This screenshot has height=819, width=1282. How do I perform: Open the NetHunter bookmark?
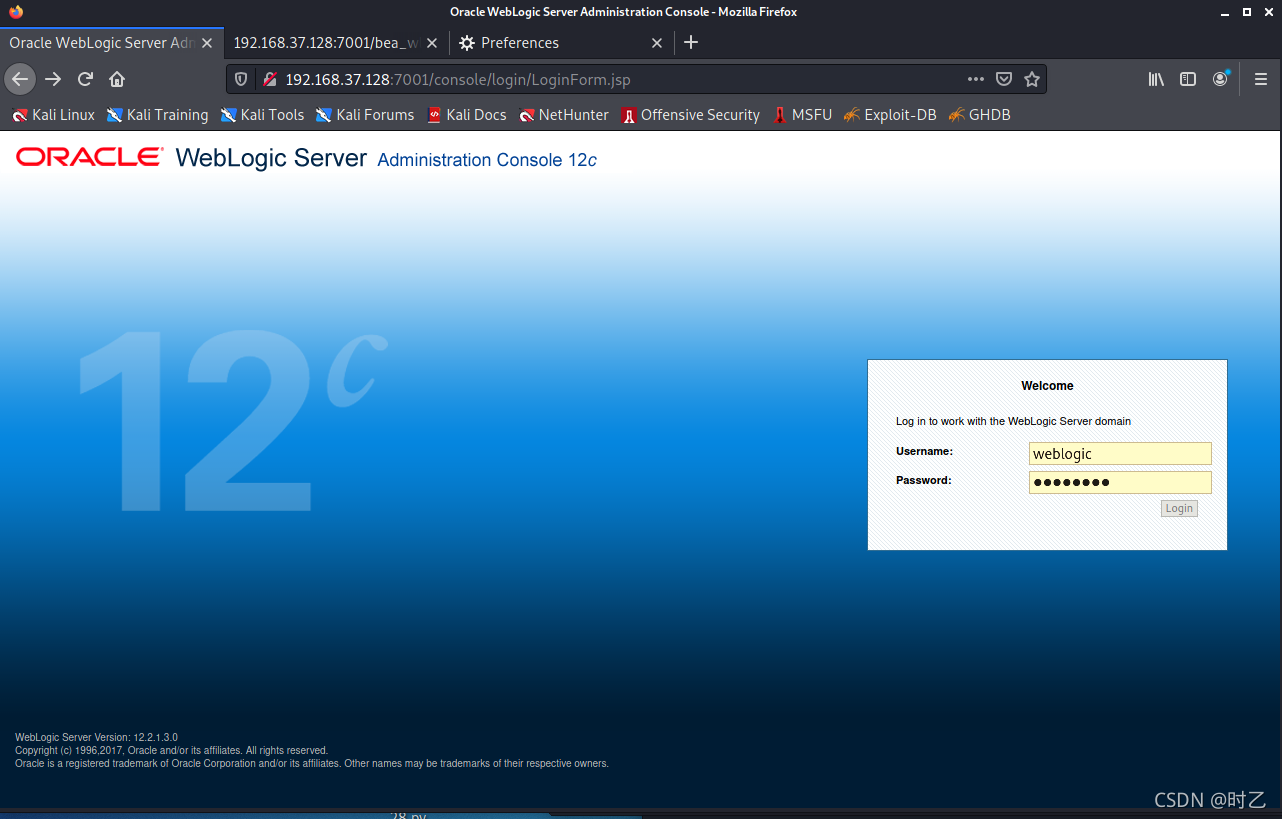click(564, 115)
